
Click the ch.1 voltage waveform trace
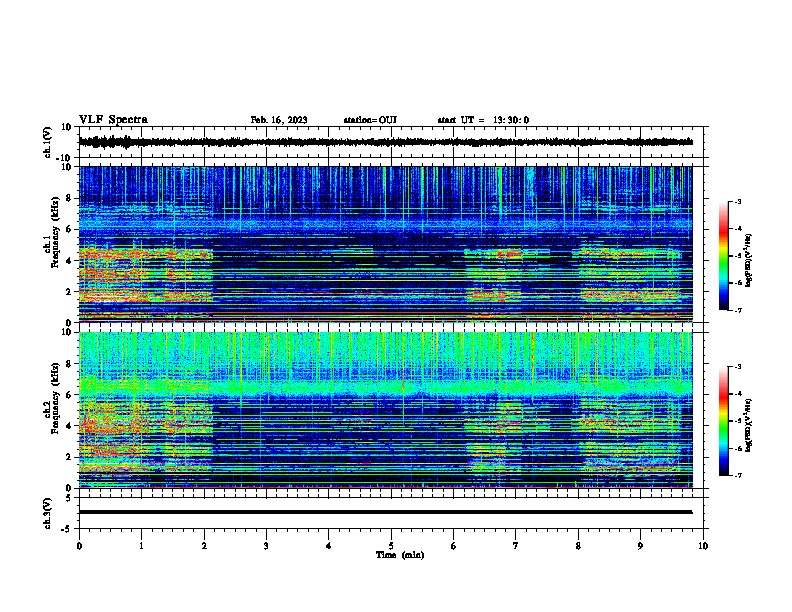pyautogui.click(x=385, y=142)
